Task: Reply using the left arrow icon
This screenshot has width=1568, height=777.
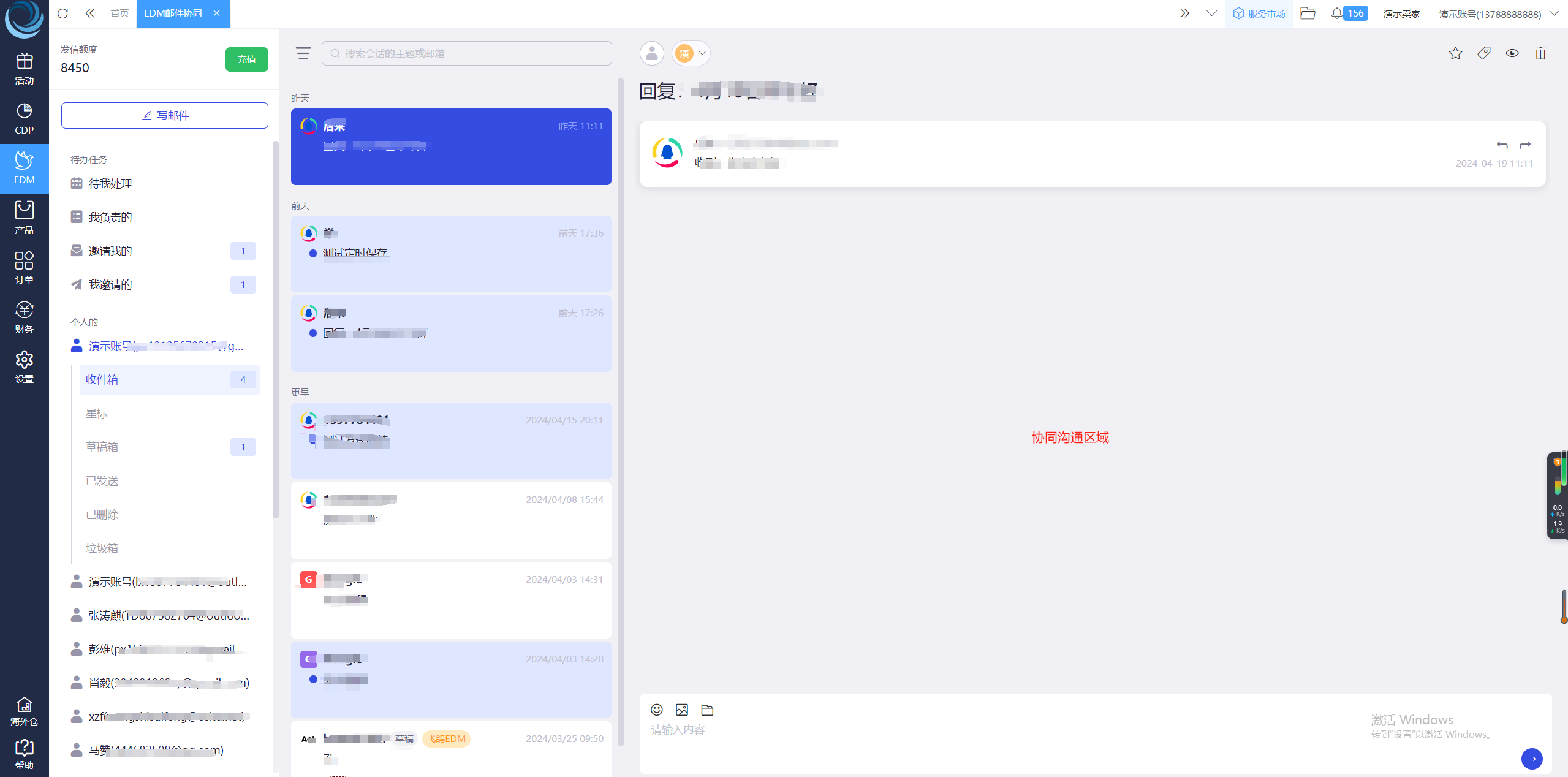Action: click(1502, 145)
